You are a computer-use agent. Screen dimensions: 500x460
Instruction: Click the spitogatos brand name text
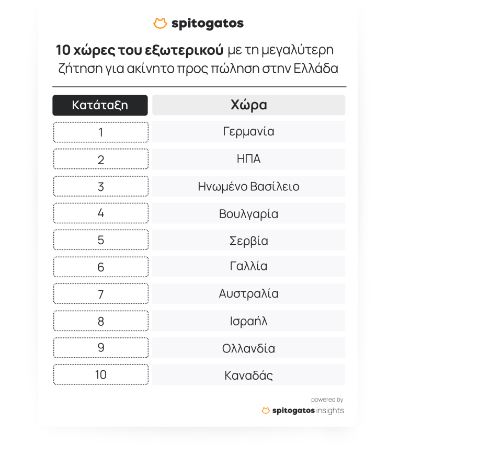(207, 24)
